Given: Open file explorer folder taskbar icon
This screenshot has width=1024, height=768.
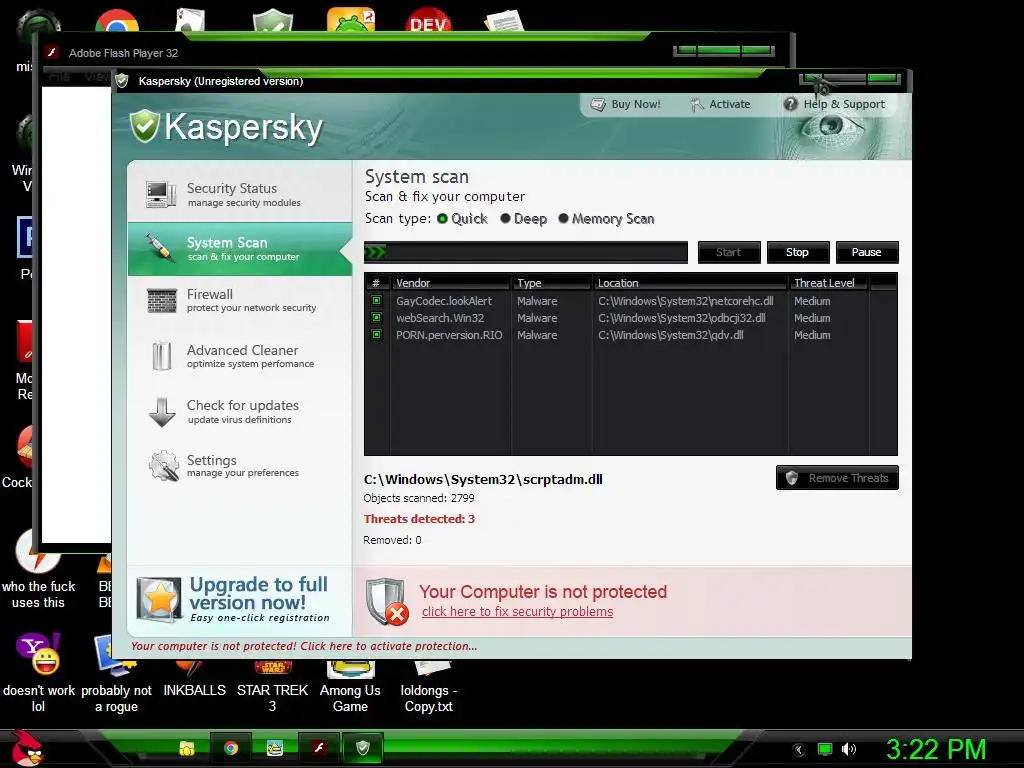Looking at the screenshot, I should 187,748.
